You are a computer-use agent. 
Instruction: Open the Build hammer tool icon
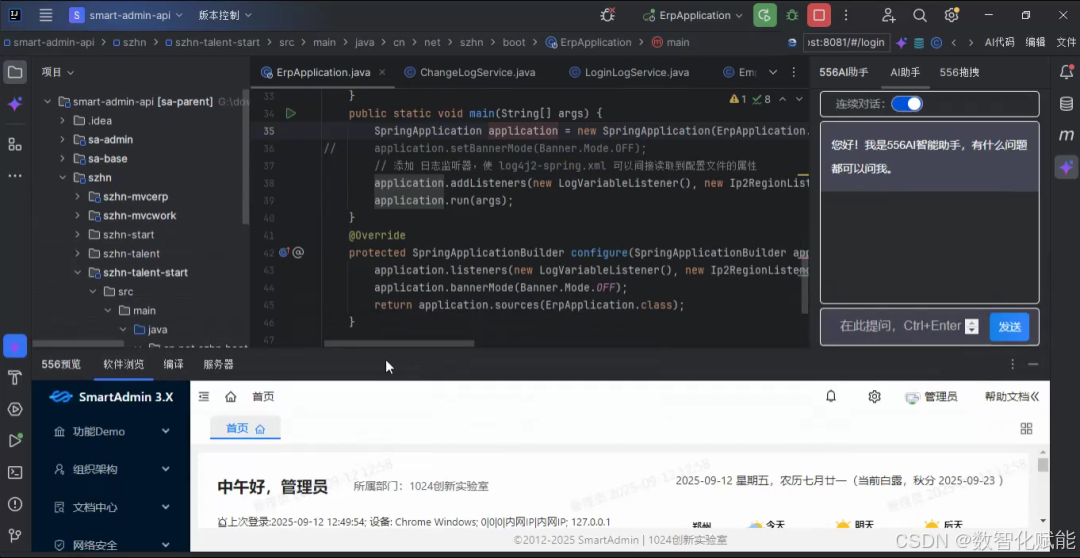point(15,377)
